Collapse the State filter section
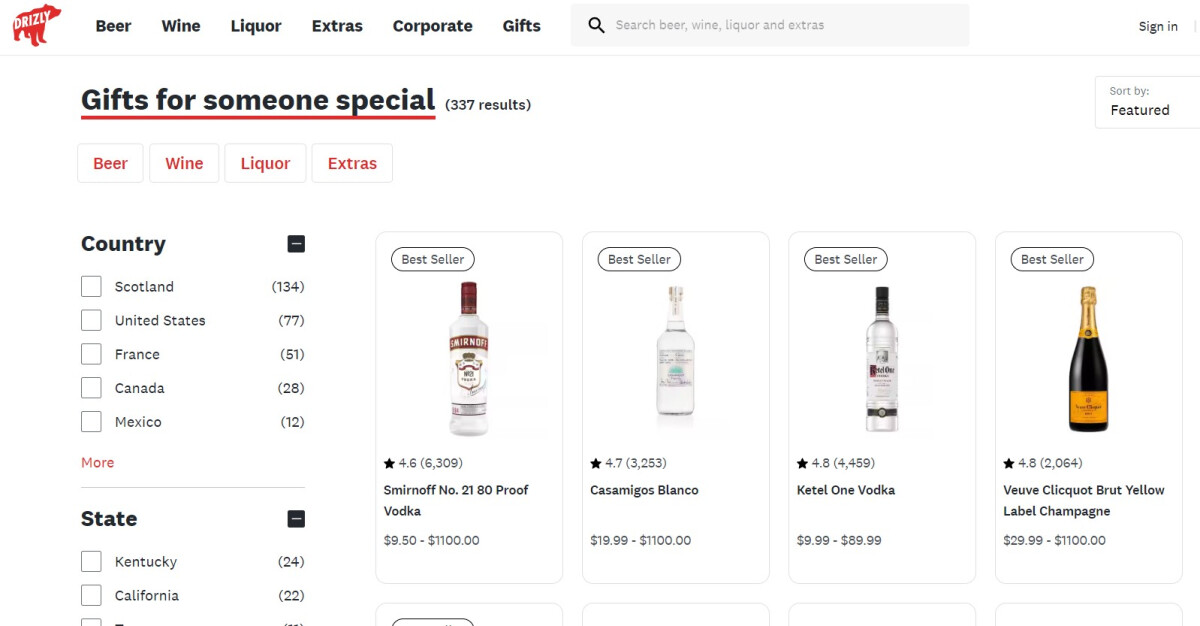The image size is (1200, 626). 296,519
